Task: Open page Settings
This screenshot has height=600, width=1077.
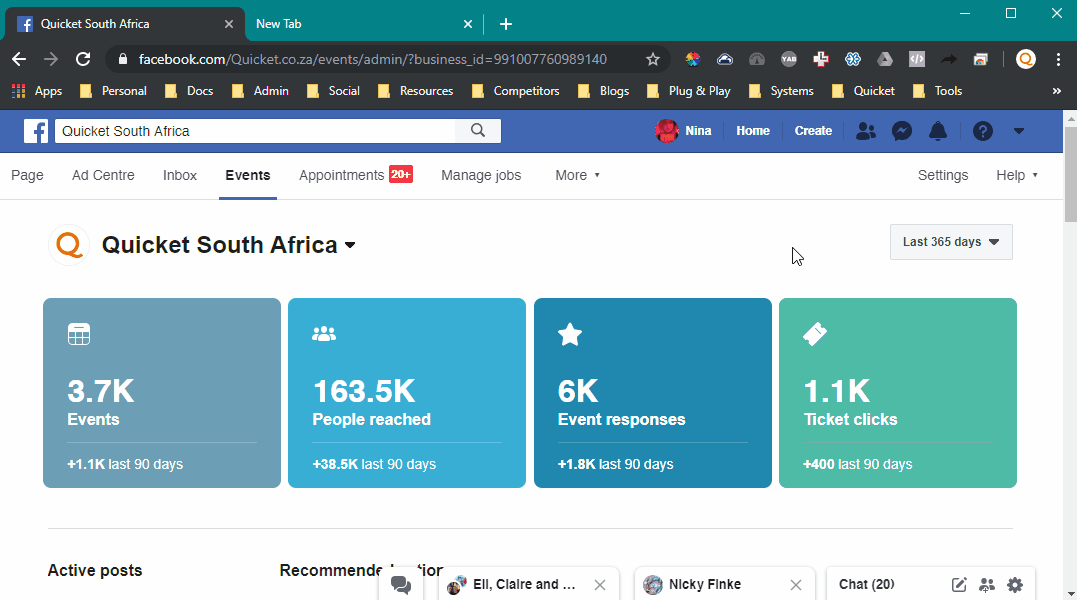Action: 942,175
